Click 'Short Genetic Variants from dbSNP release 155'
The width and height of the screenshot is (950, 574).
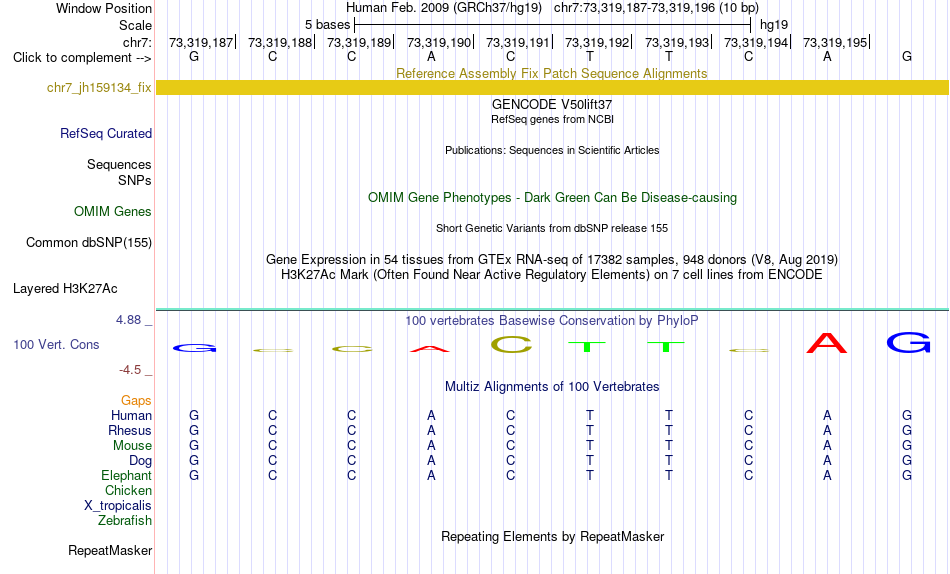[552, 229]
